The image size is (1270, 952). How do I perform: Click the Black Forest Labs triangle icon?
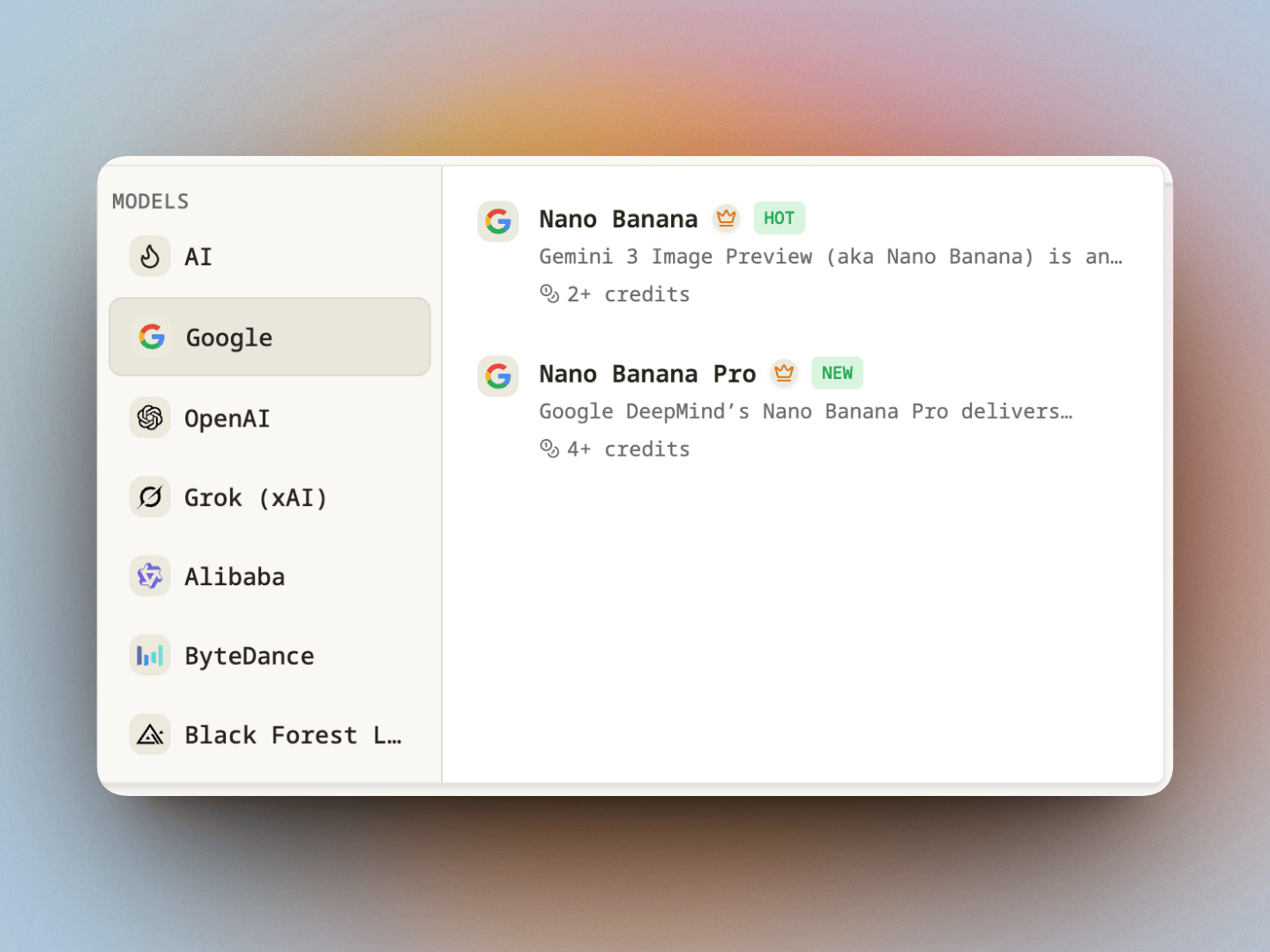click(150, 734)
